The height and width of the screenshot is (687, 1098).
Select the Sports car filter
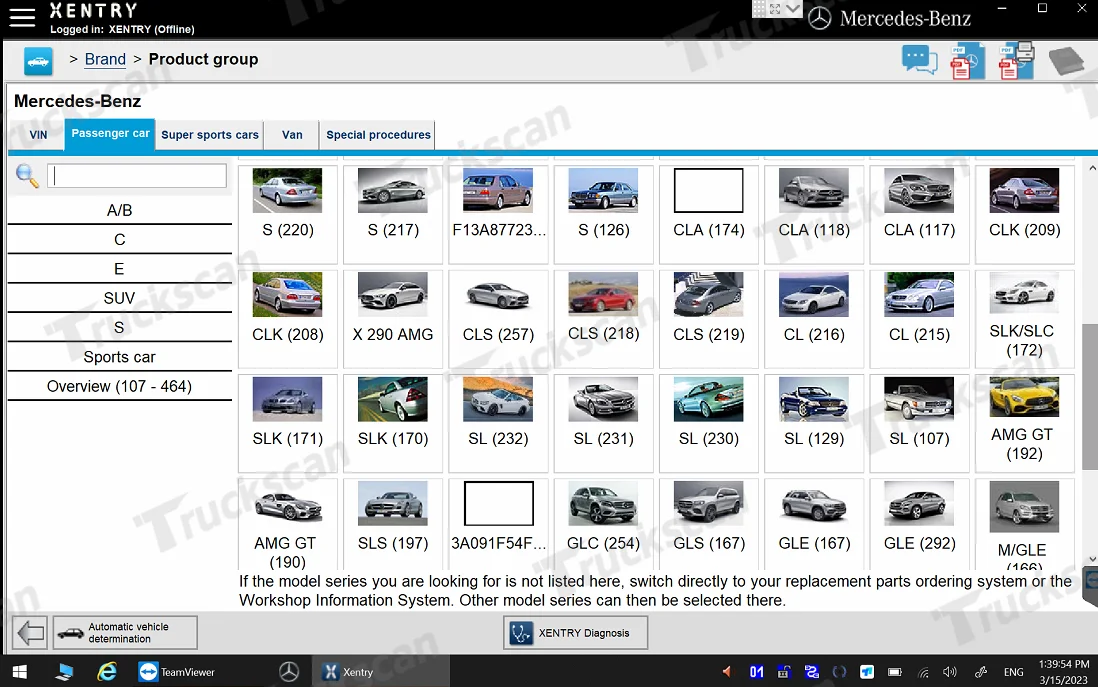coord(120,357)
